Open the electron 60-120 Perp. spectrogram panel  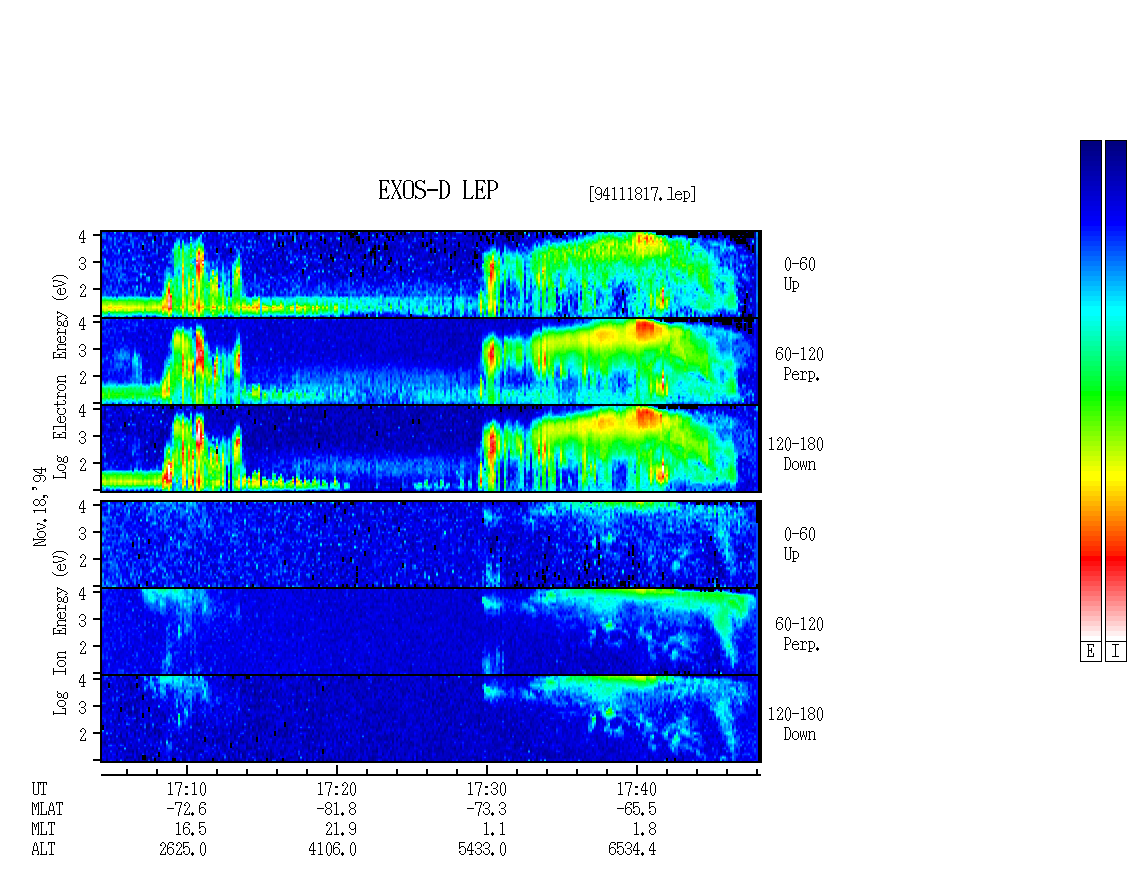click(x=431, y=361)
